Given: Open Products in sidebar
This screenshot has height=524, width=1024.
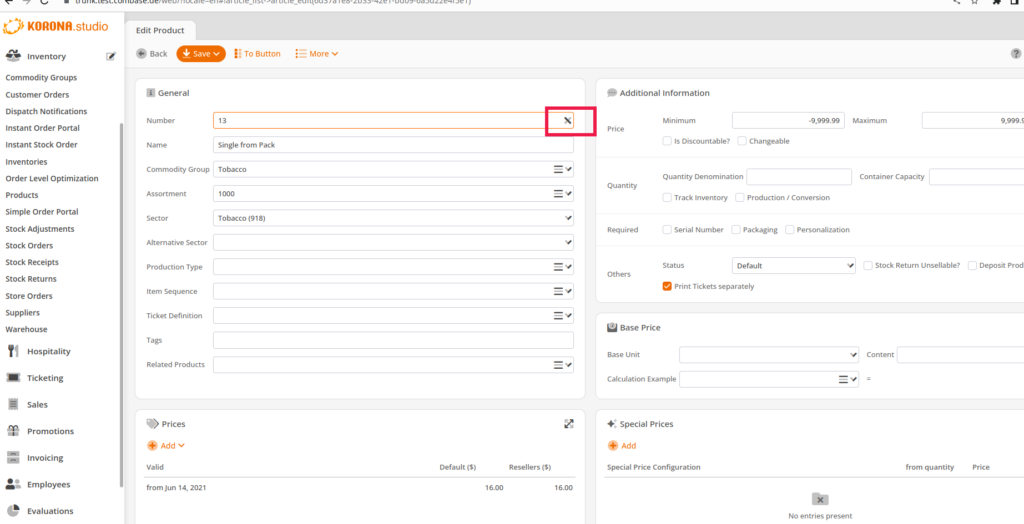Looking at the screenshot, I should click(x=22, y=195).
